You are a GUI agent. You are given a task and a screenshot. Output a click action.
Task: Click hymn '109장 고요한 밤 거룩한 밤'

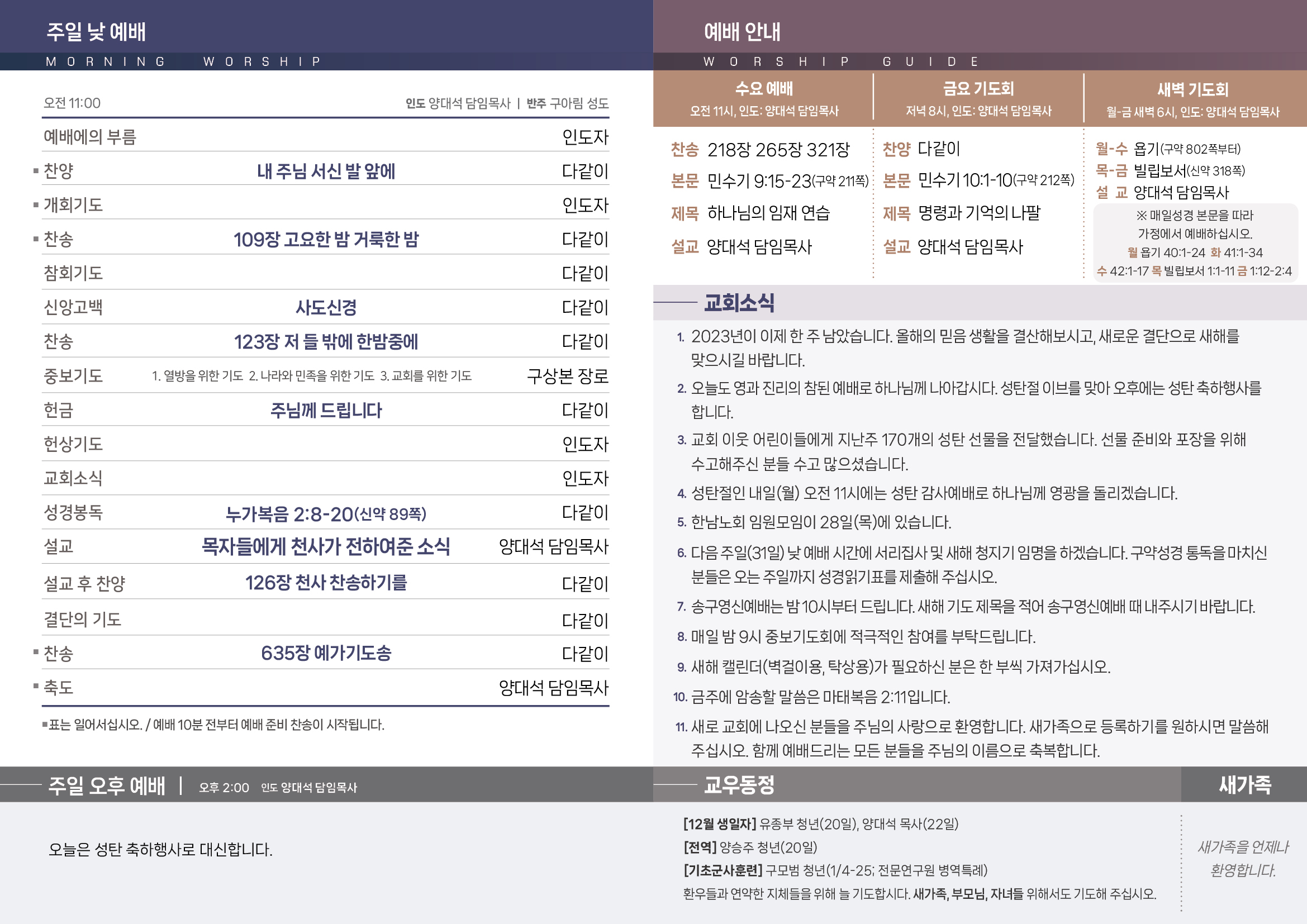coord(326,239)
